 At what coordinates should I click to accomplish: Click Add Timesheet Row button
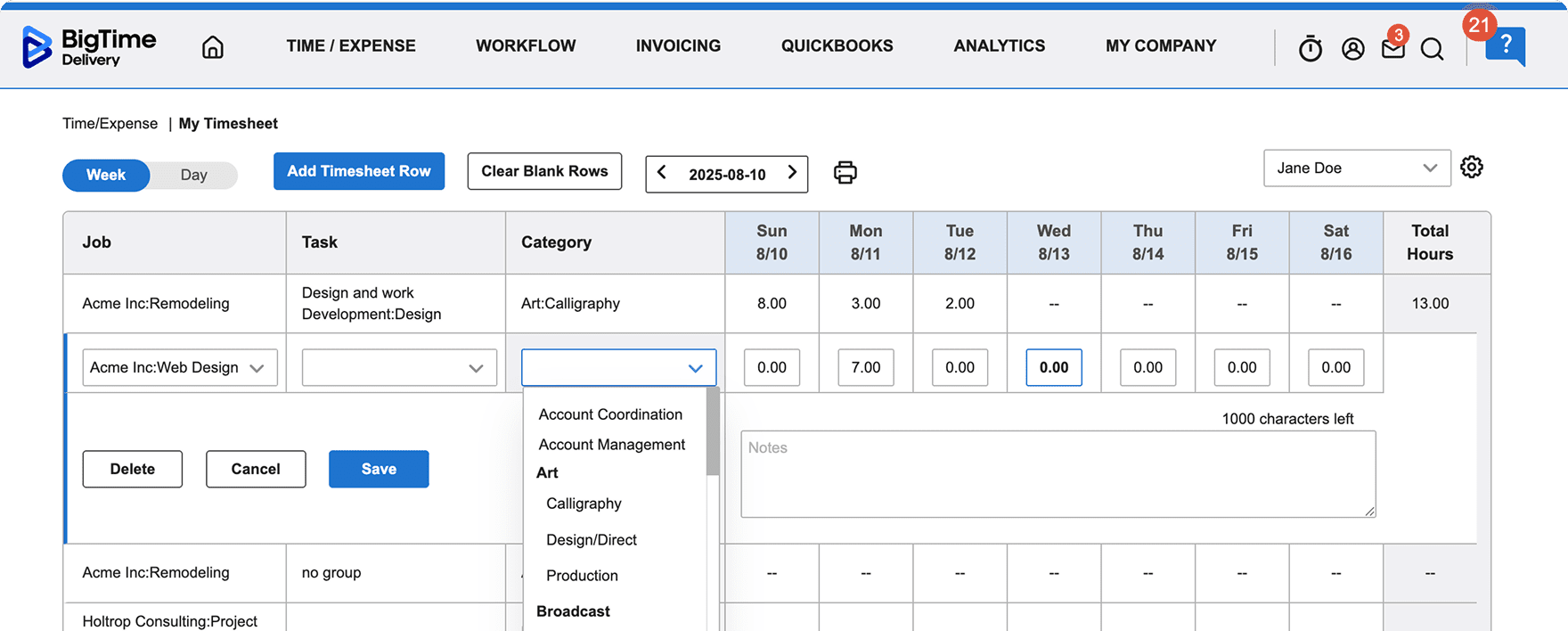pyautogui.click(x=358, y=171)
